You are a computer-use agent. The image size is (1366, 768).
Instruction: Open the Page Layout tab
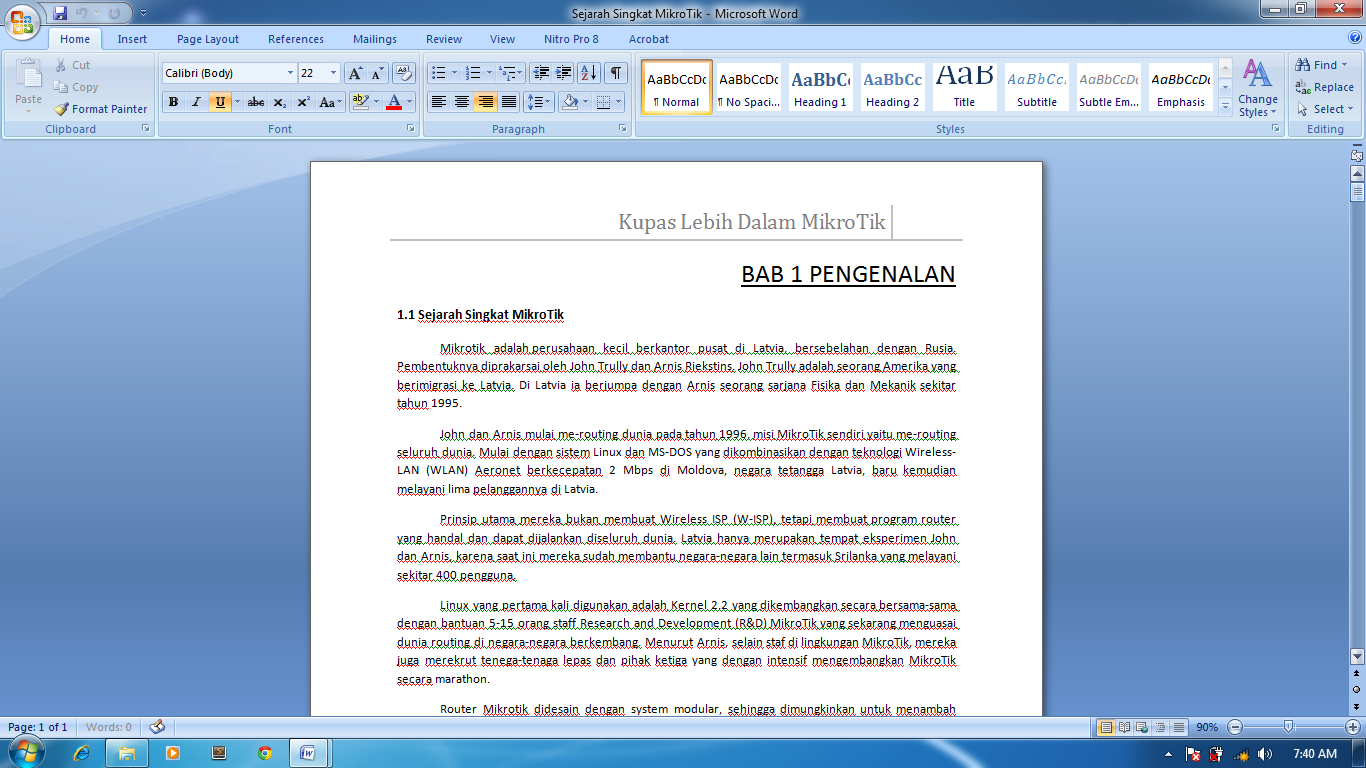point(208,39)
